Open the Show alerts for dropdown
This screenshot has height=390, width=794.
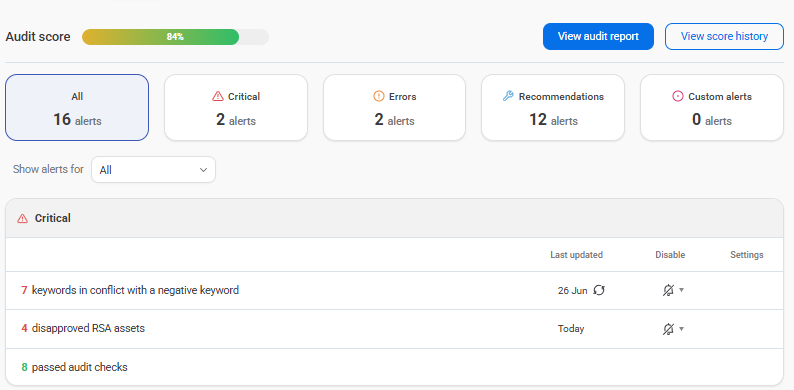(x=153, y=170)
